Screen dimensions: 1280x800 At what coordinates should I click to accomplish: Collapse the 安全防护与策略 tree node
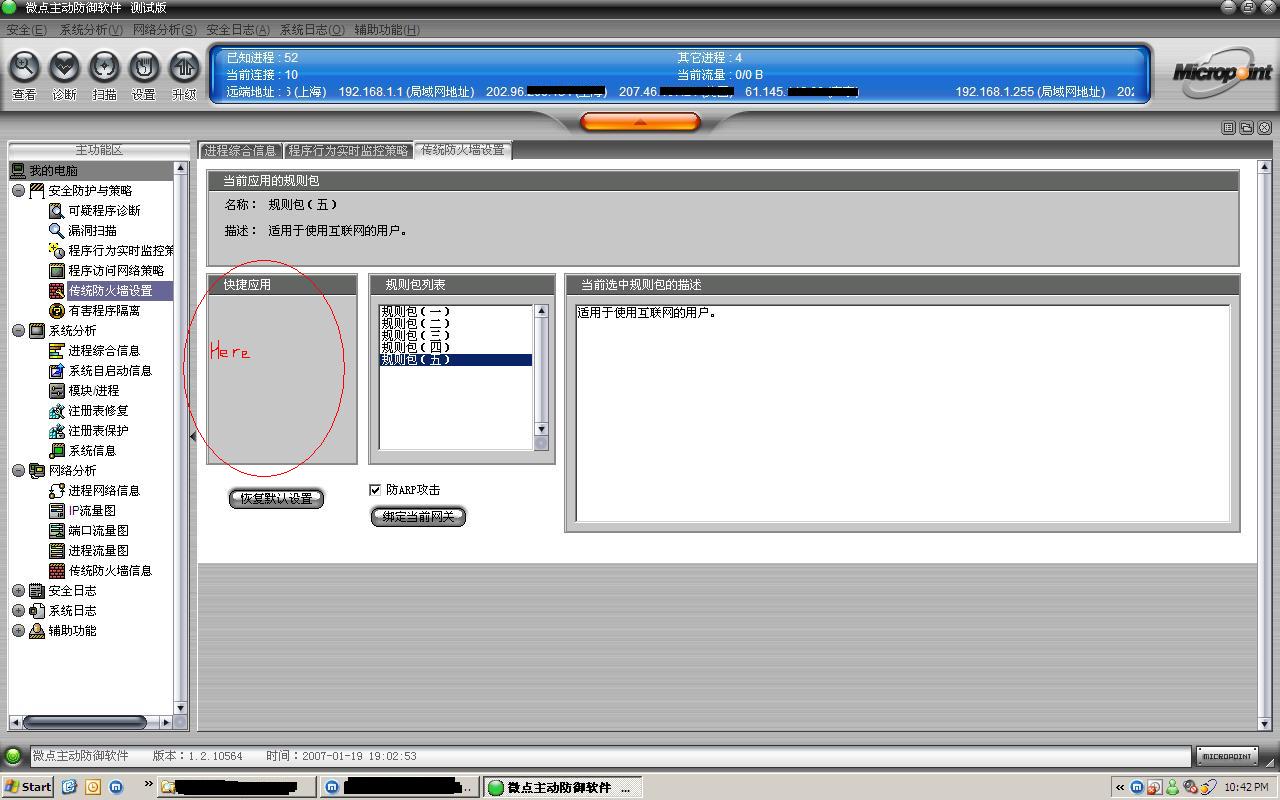[x=18, y=191]
